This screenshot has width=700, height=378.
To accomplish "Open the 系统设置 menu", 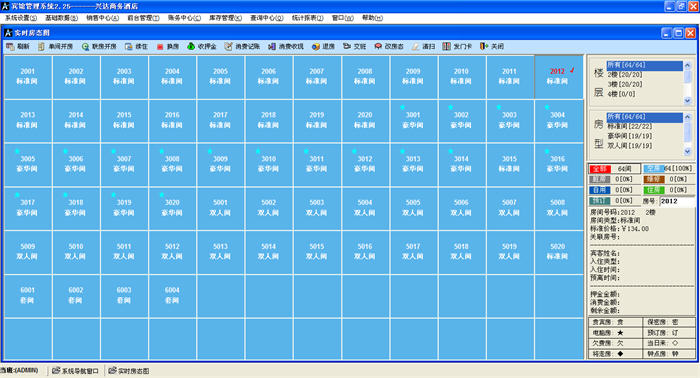I will (x=21, y=18).
